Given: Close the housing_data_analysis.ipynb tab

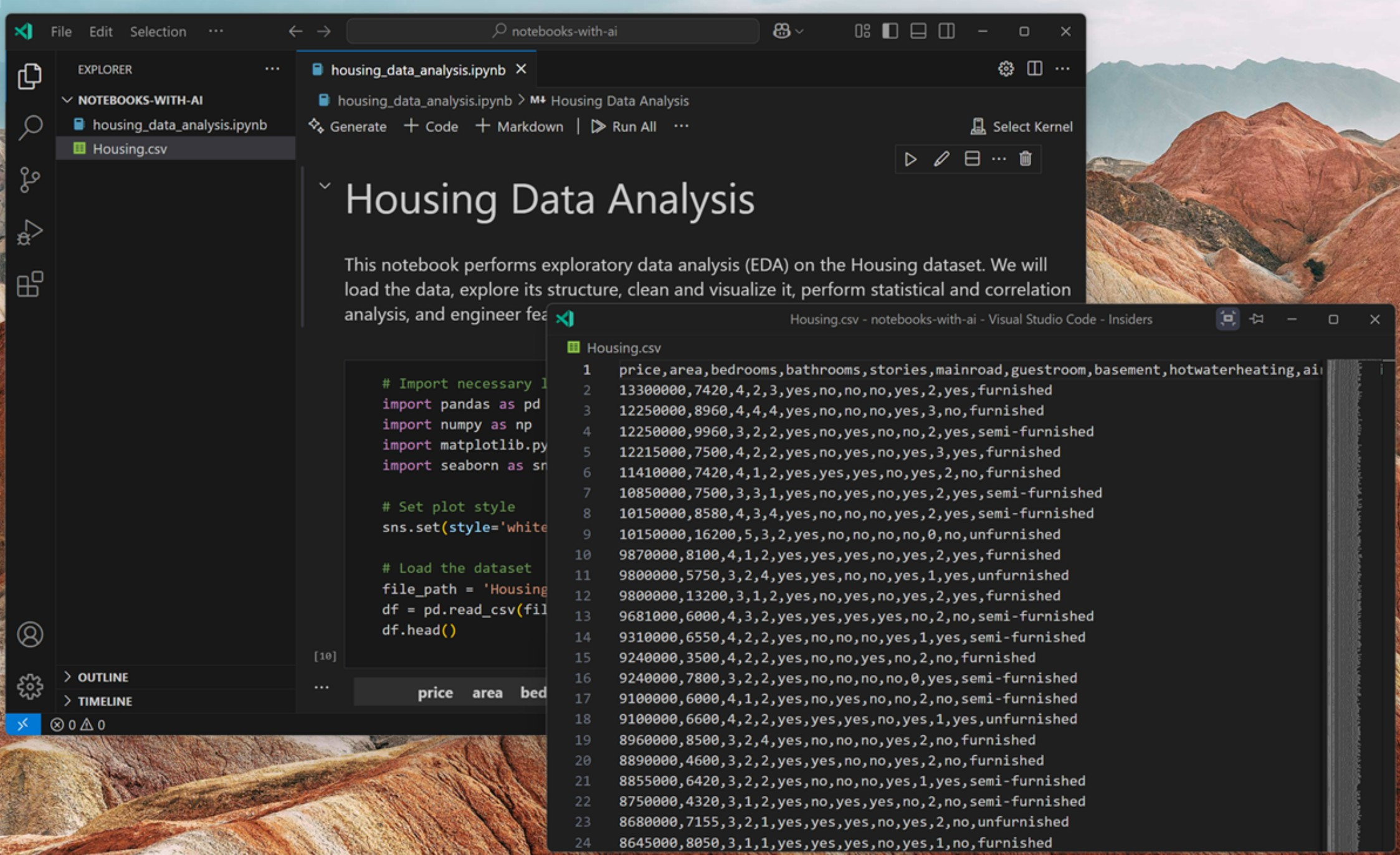Looking at the screenshot, I should point(521,69).
